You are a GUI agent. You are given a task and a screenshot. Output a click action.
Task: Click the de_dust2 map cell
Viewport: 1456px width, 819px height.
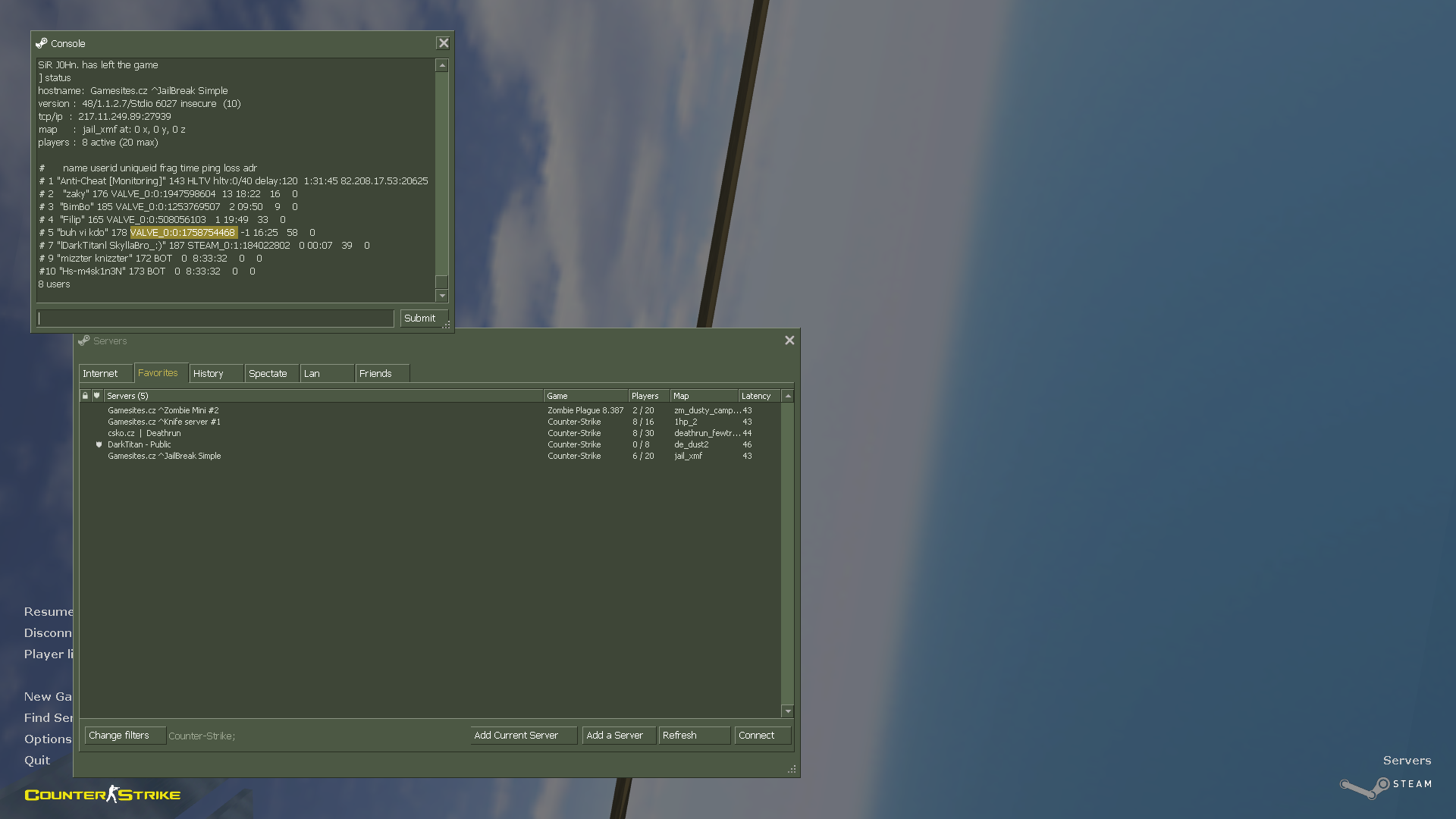691,444
